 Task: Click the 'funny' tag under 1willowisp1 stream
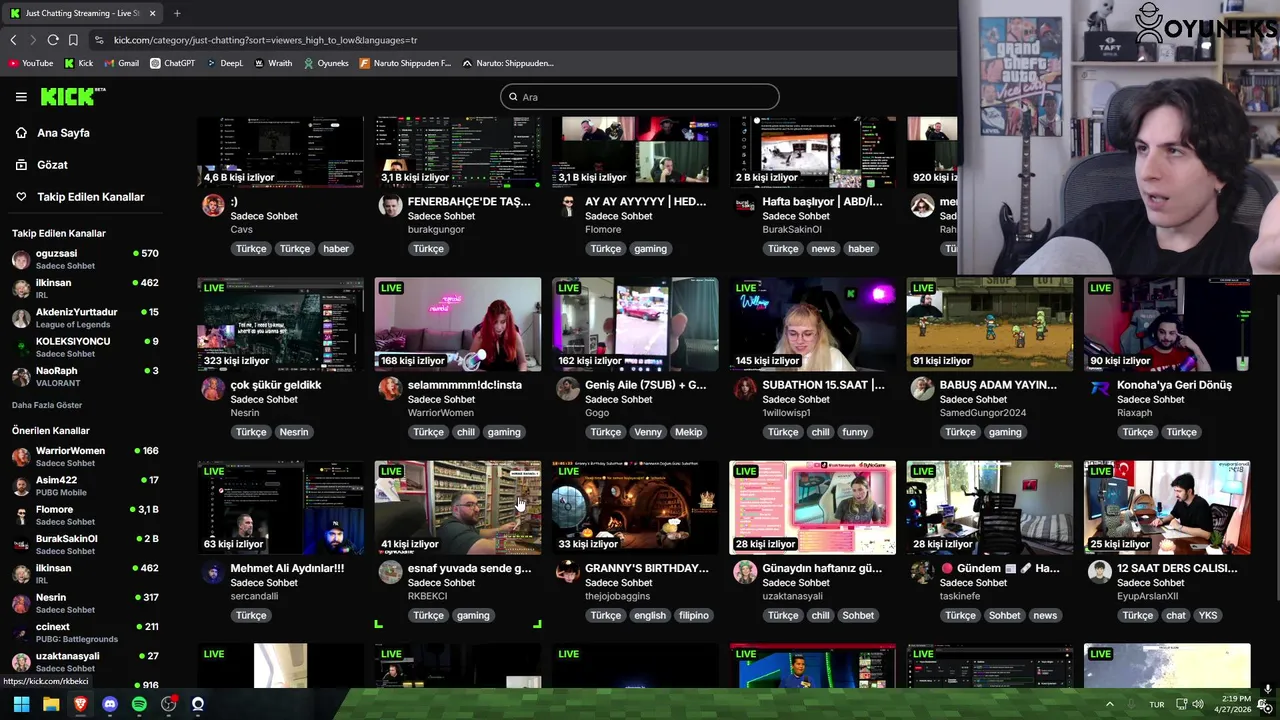(855, 432)
